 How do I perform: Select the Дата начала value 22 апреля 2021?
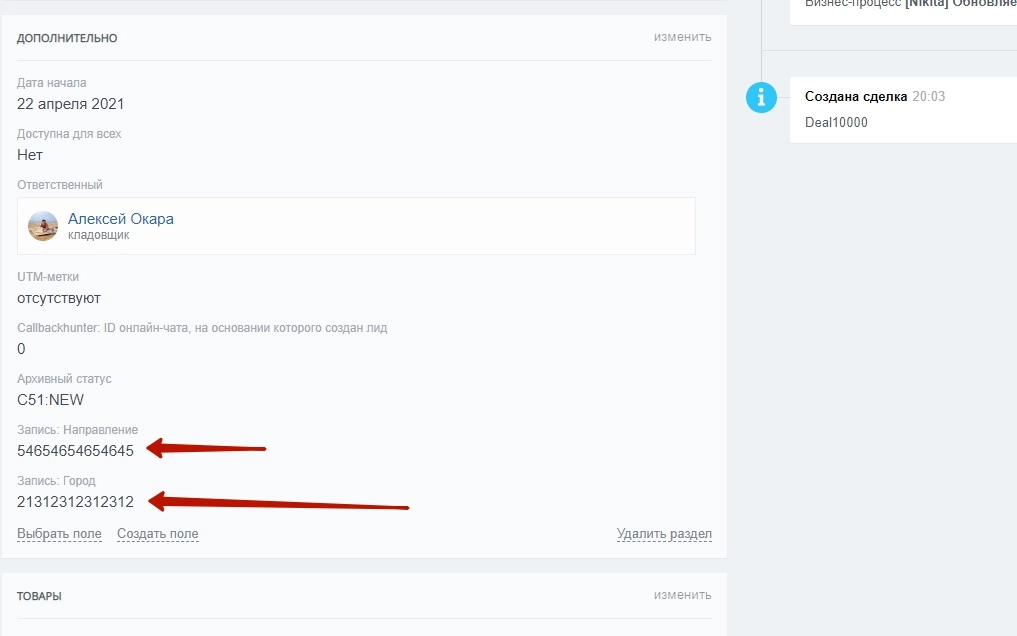click(71, 104)
